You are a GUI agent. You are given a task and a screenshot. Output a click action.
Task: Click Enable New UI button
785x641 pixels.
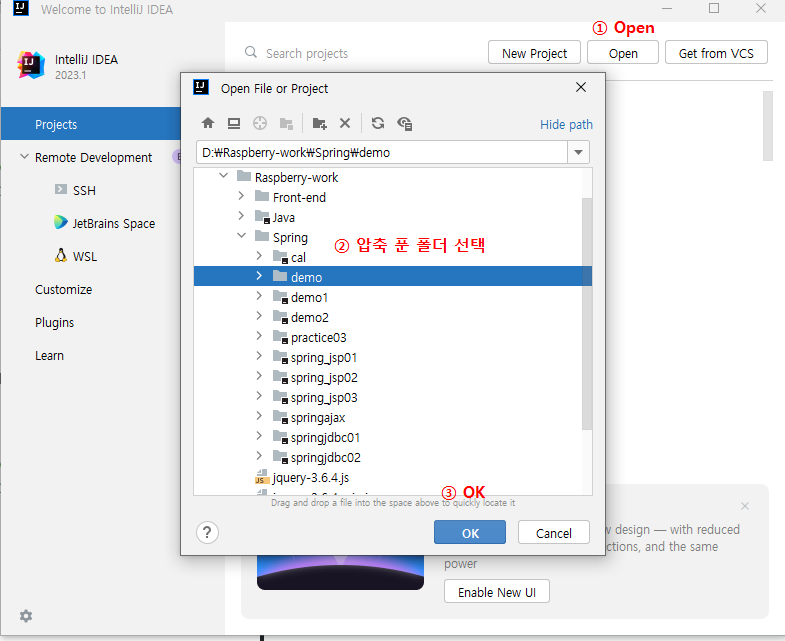[497, 592]
